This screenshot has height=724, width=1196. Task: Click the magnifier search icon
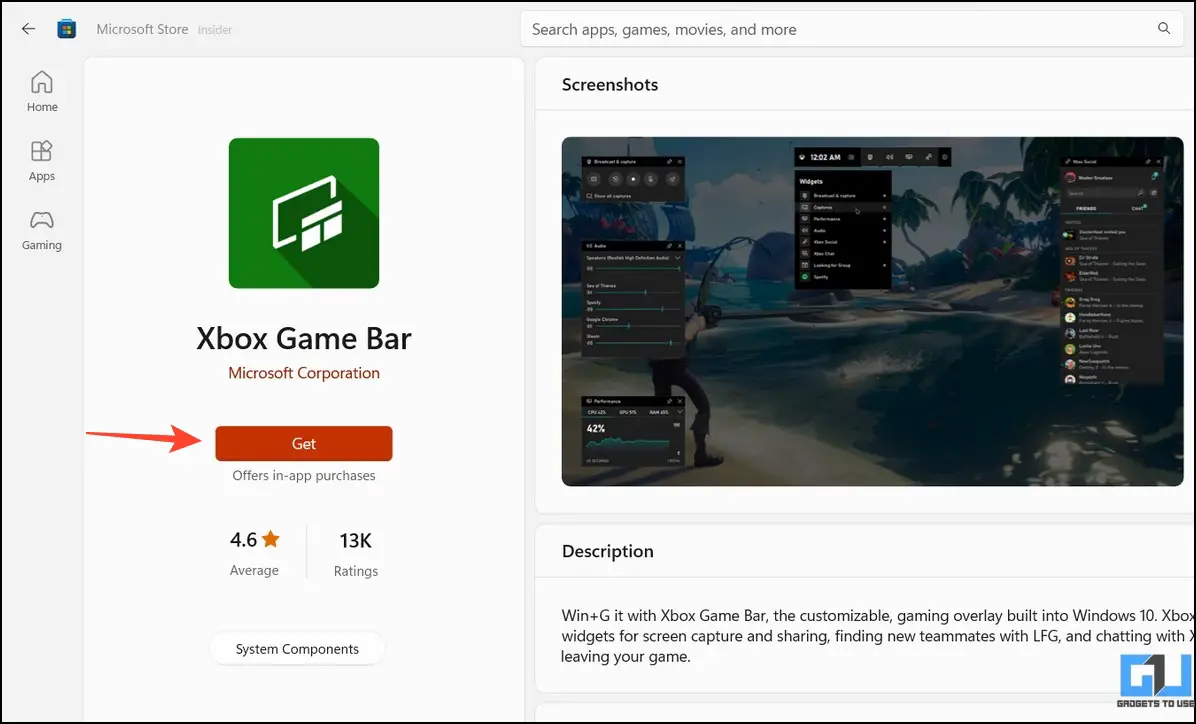point(1164,28)
